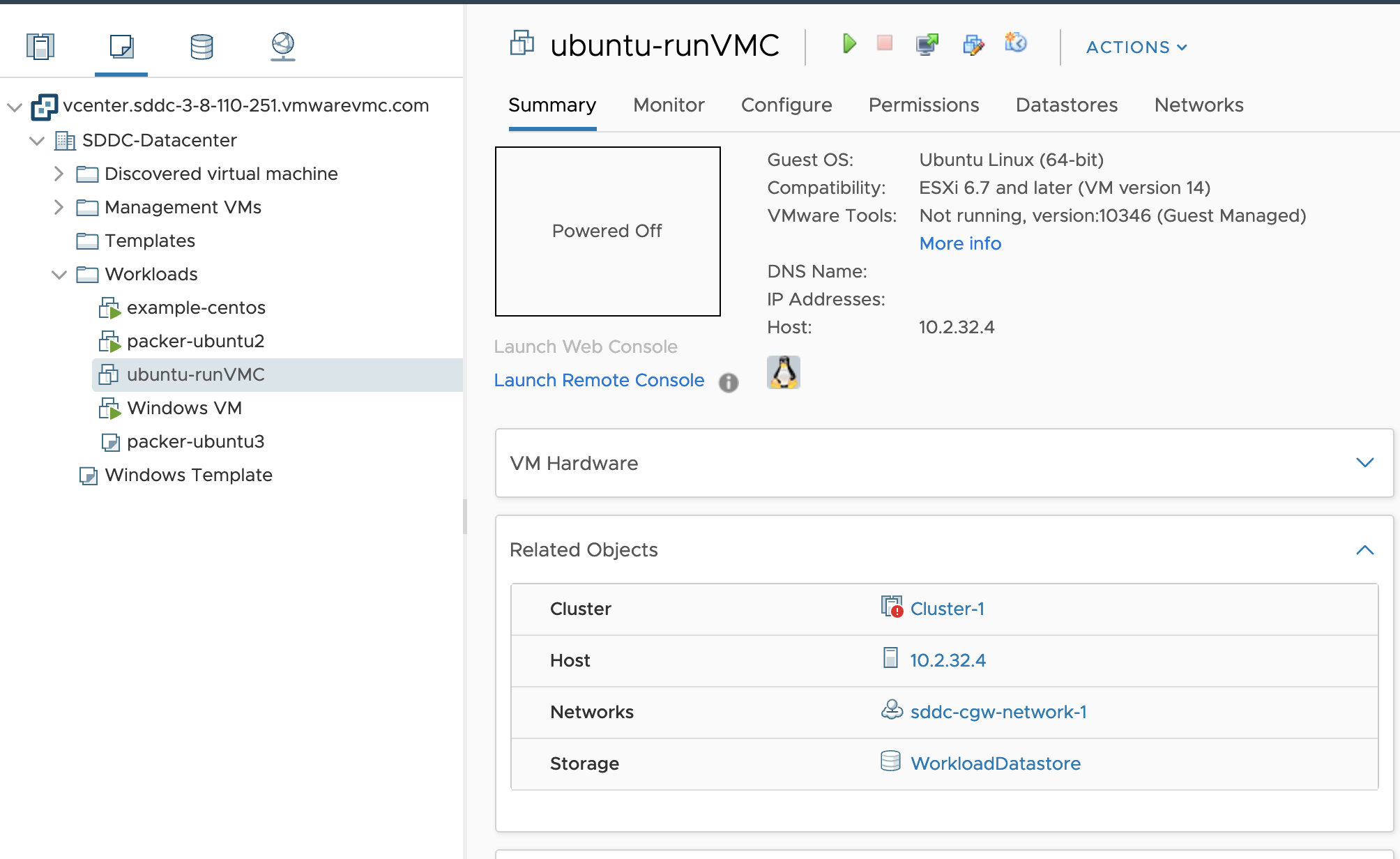Collapse the Related Objects panel
This screenshot has height=859, width=1400.
(1364, 550)
